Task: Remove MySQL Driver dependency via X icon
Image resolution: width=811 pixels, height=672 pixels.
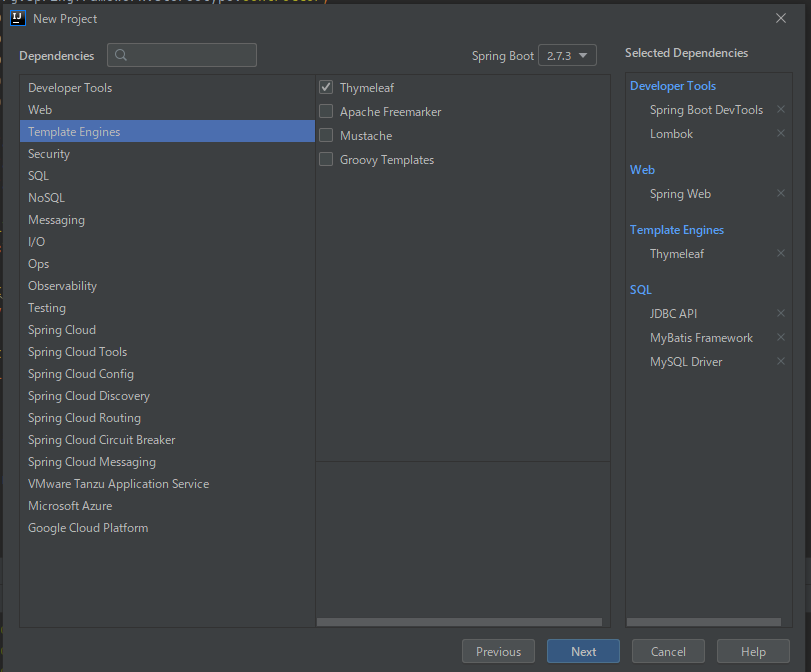Action: pyautogui.click(x=781, y=361)
